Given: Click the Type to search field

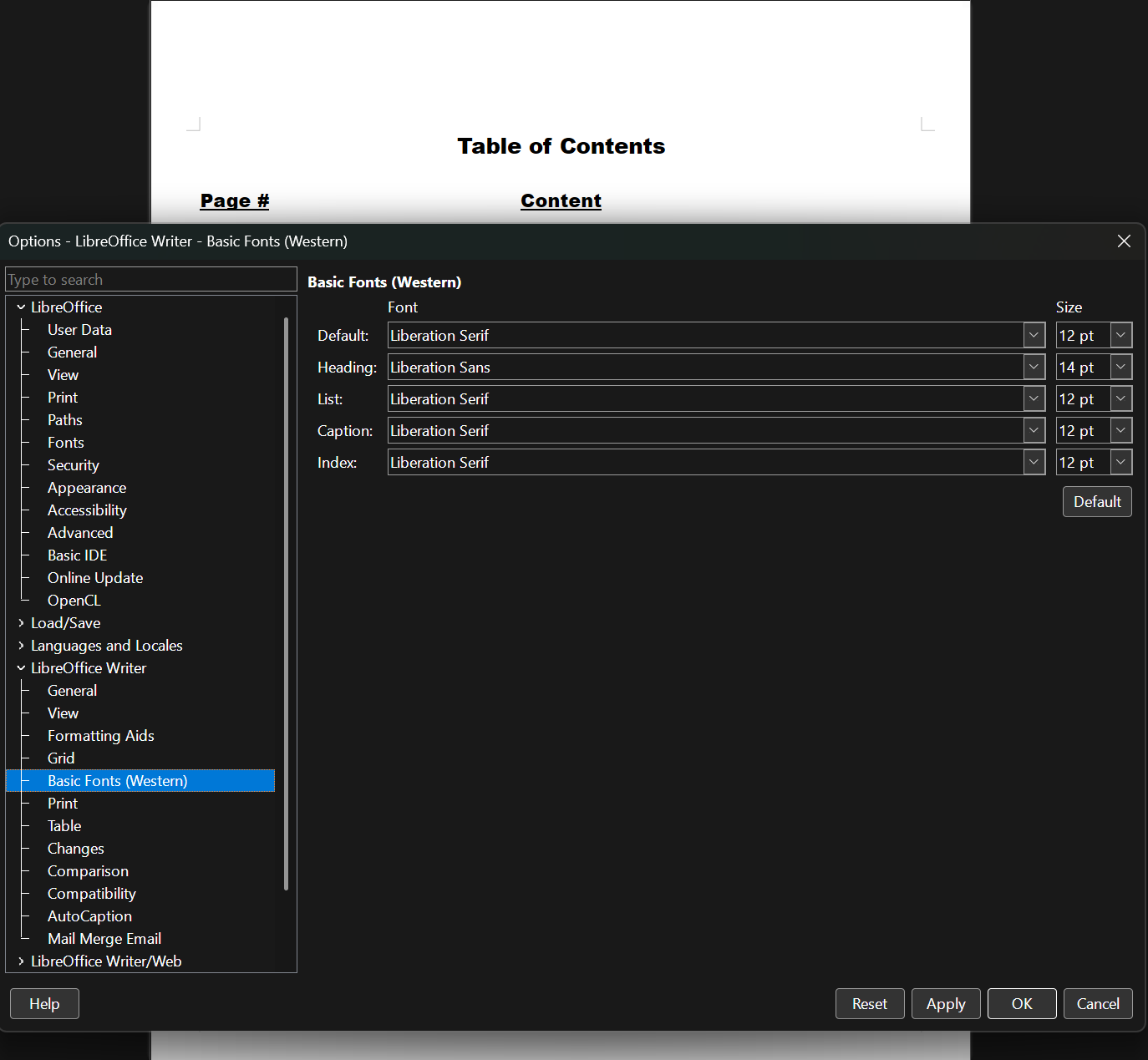Looking at the screenshot, I should click(150, 280).
